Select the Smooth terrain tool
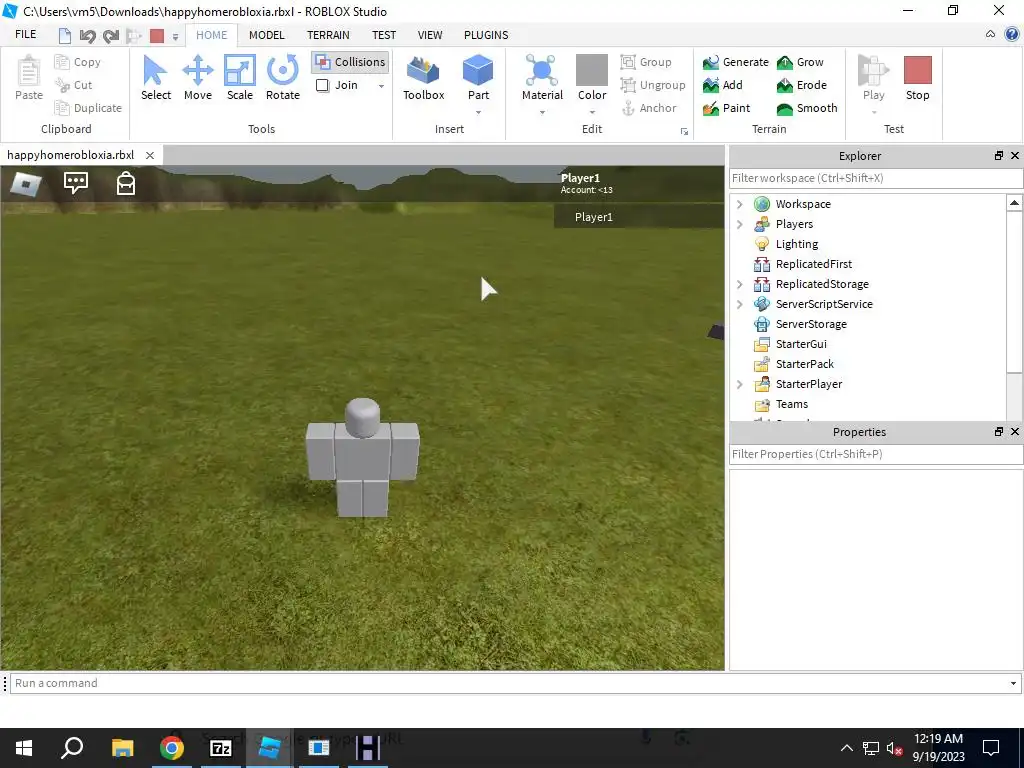1024x768 pixels. pos(807,108)
